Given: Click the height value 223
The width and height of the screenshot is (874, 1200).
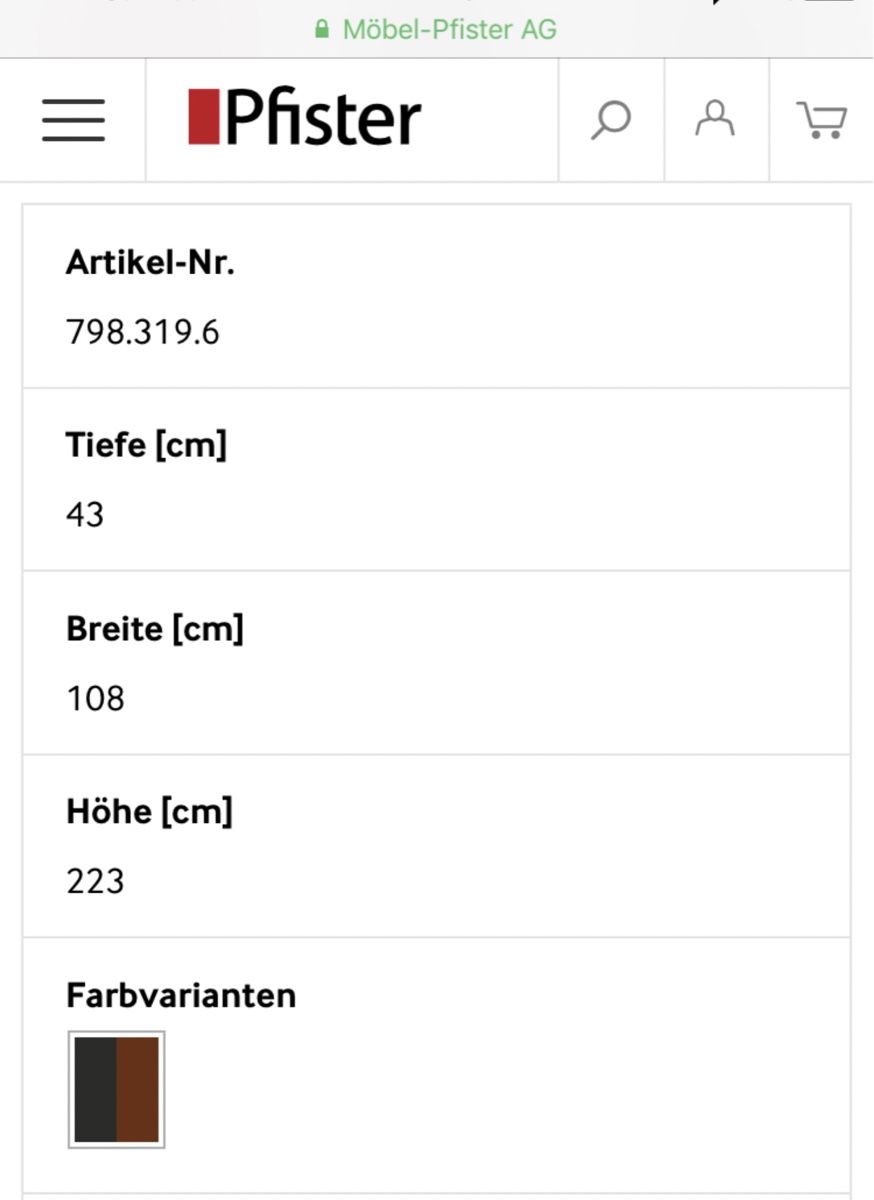Looking at the screenshot, I should (95, 881).
